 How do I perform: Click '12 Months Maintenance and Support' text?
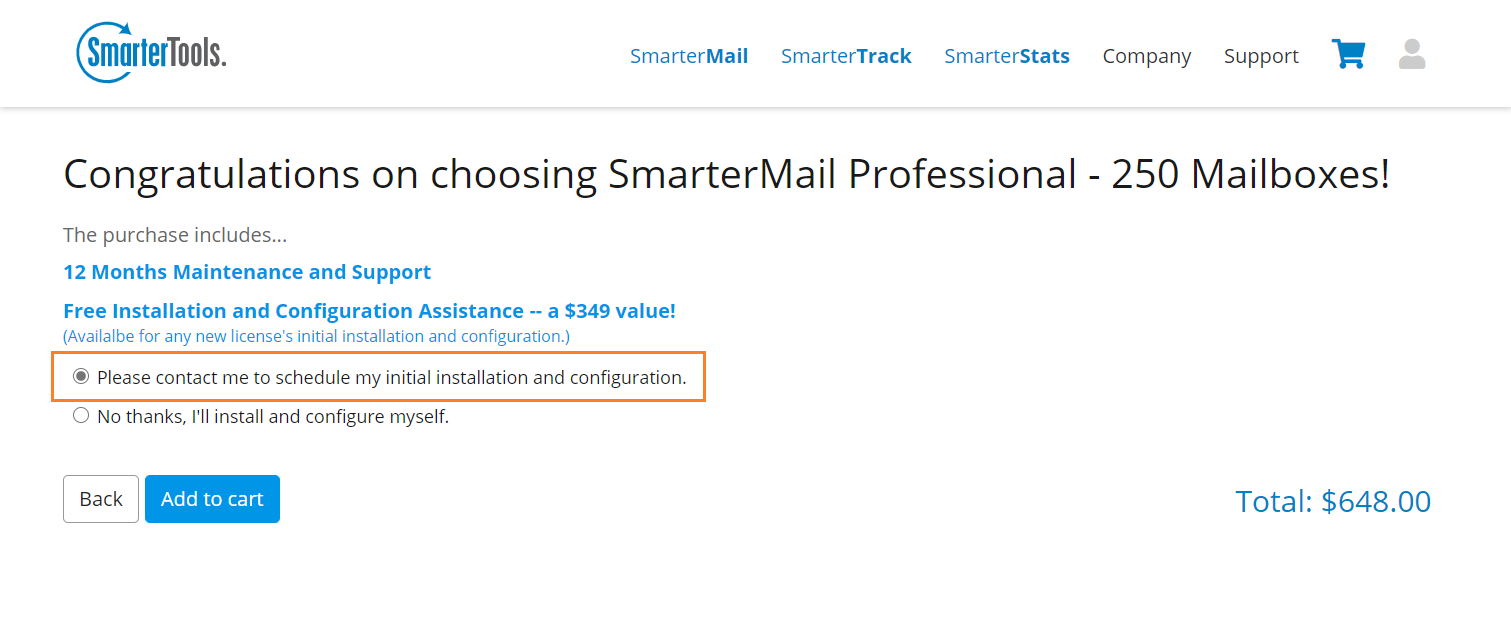(x=247, y=272)
